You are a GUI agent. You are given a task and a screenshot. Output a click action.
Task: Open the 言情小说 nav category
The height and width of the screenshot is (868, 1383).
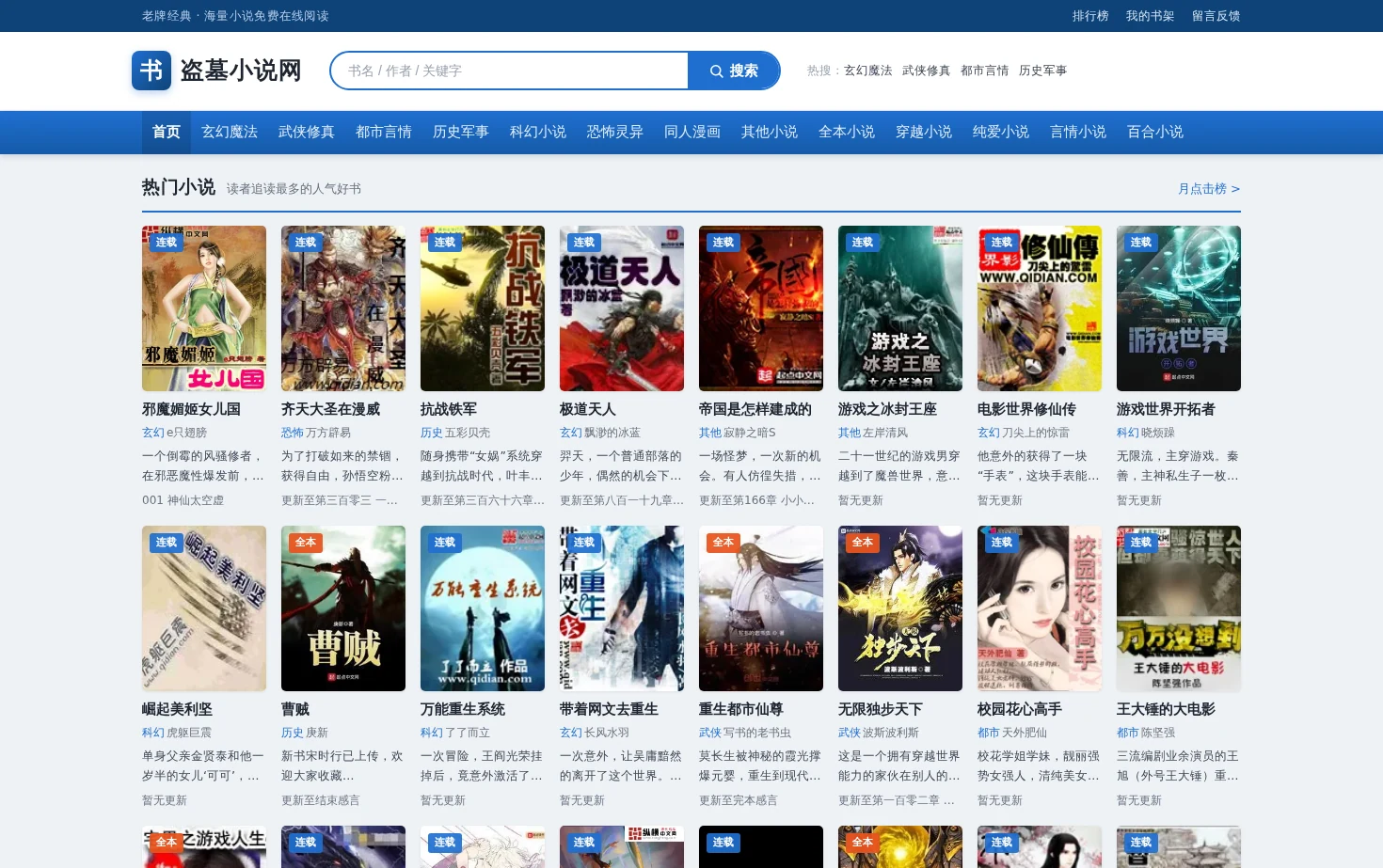click(1078, 133)
